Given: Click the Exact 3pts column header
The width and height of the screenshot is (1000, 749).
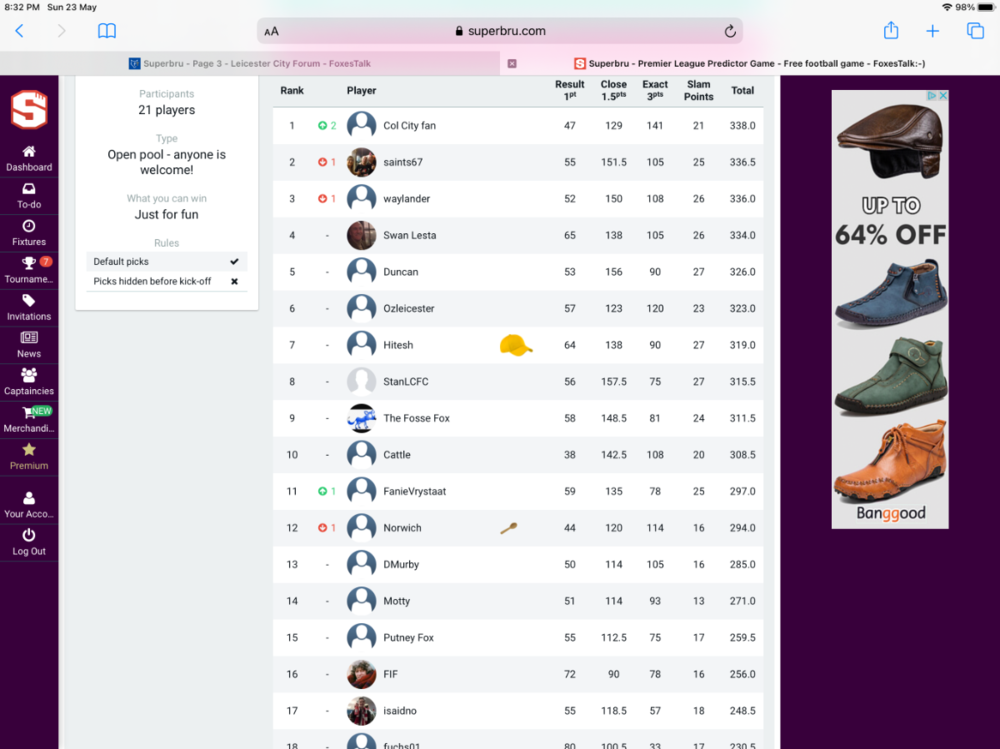Looking at the screenshot, I should point(655,90).
